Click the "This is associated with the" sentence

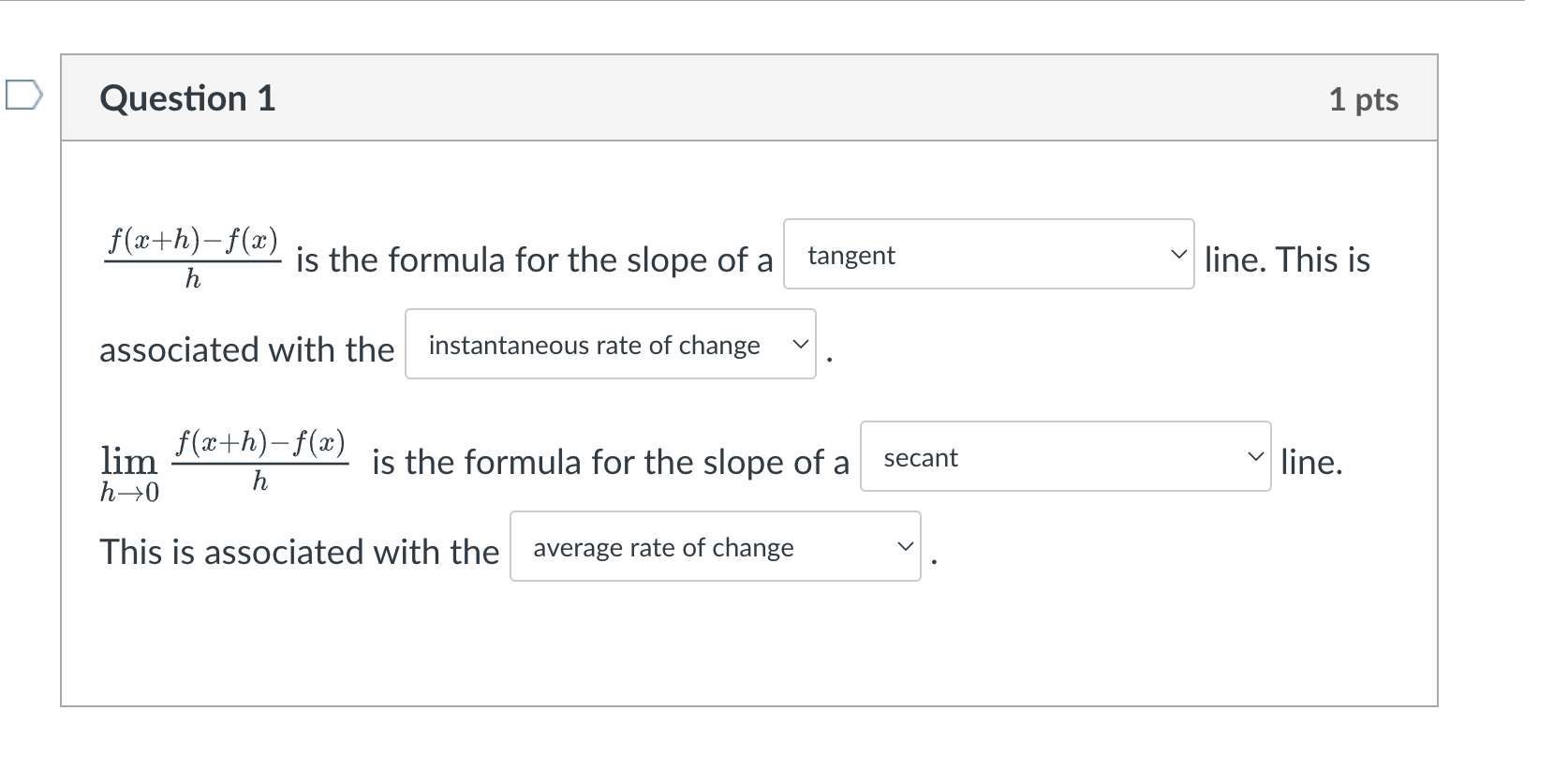point(300,552)
